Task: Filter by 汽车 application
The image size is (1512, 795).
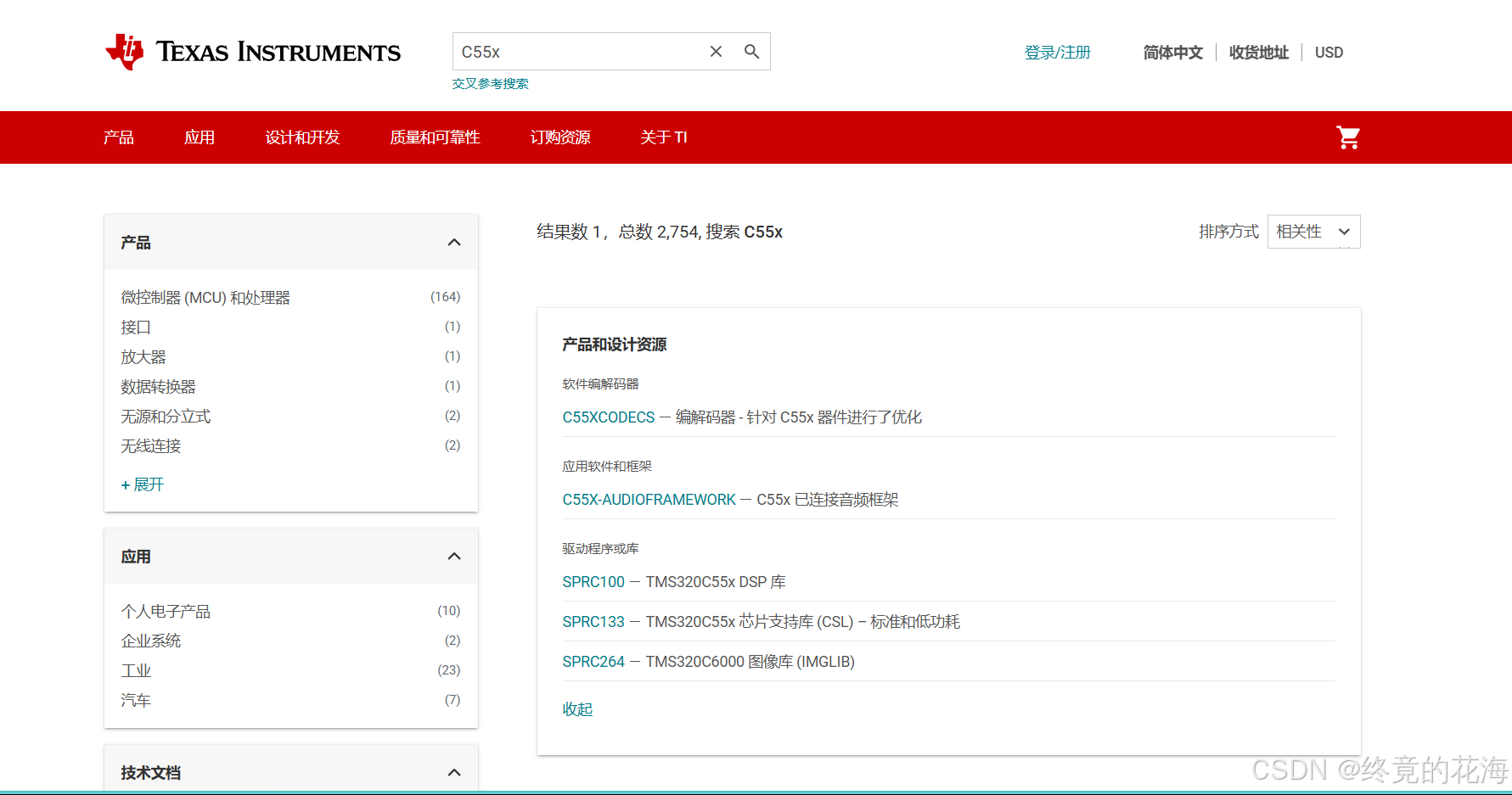Action: [136, 701]
